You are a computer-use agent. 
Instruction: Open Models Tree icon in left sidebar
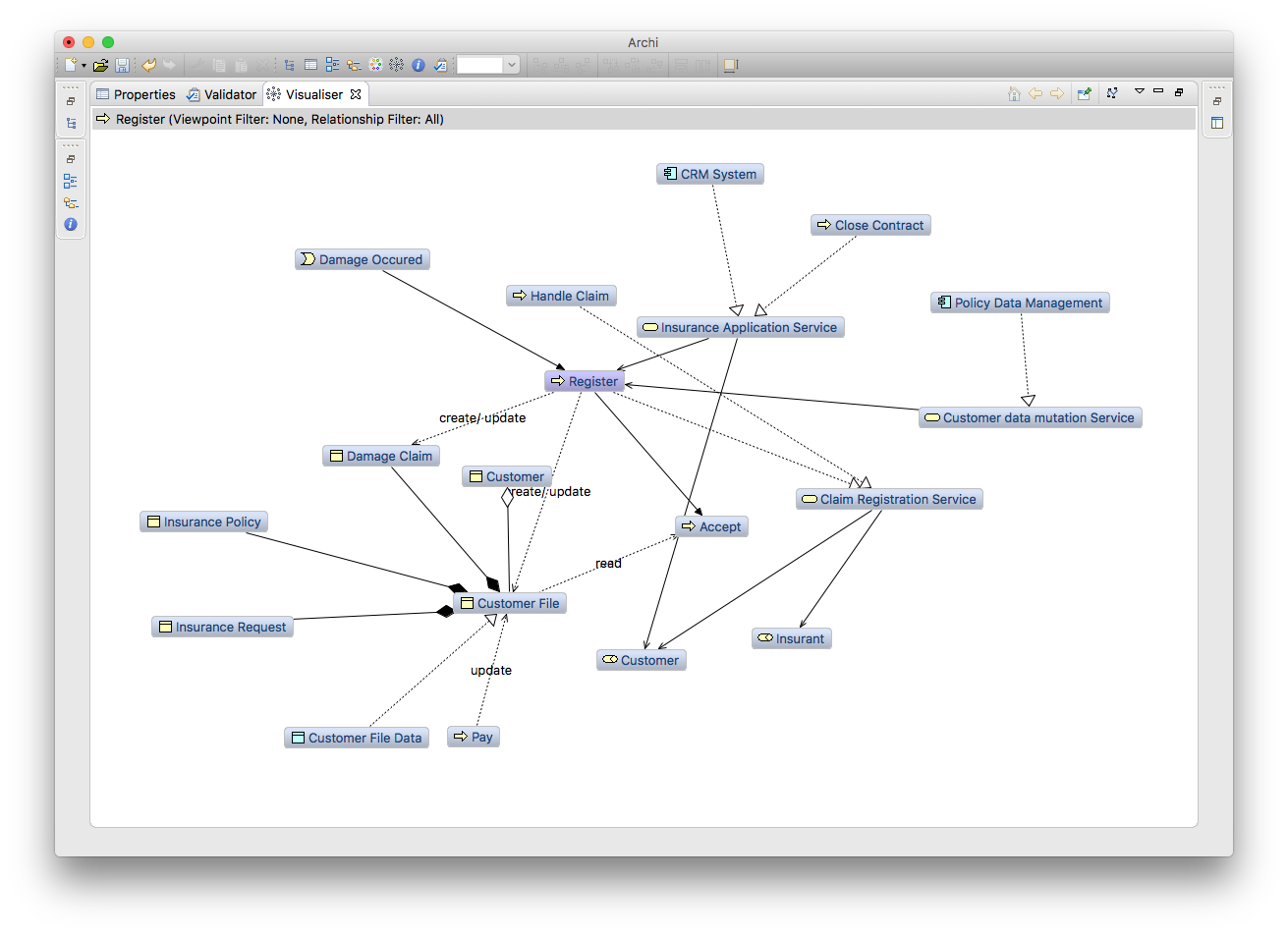71,124
